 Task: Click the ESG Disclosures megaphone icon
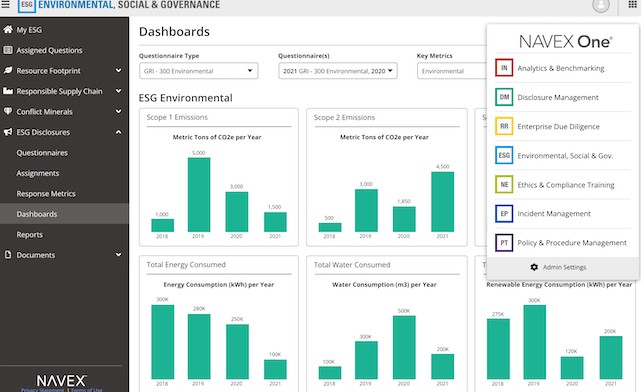tap(8, 132)
